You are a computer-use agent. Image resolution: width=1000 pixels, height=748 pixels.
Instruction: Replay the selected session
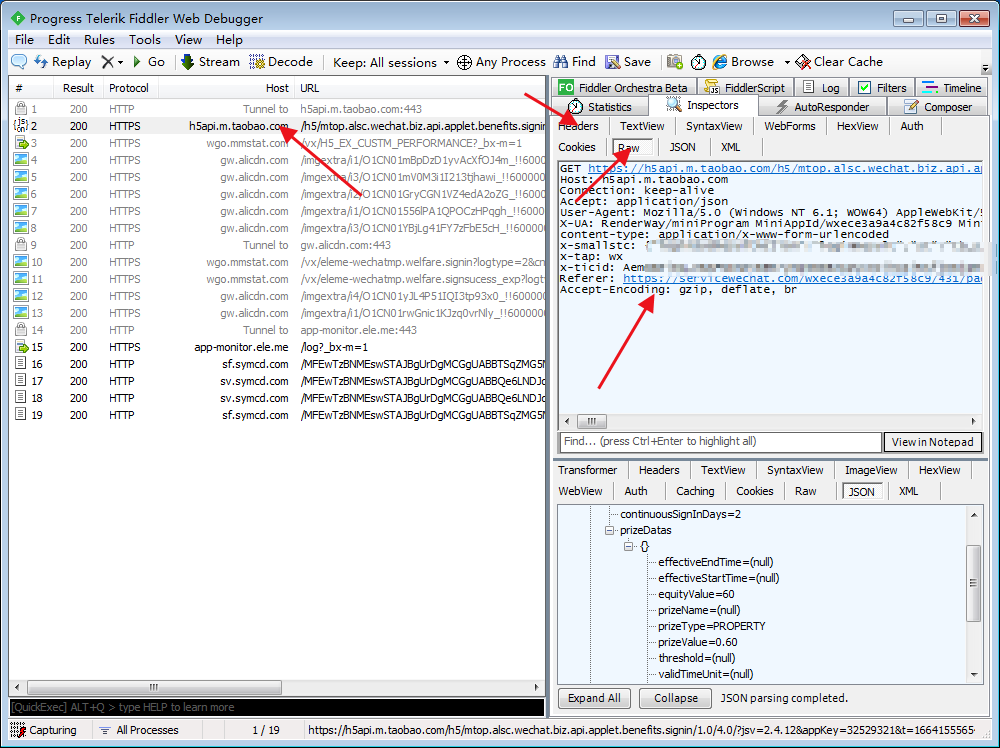tap(63, 62)
